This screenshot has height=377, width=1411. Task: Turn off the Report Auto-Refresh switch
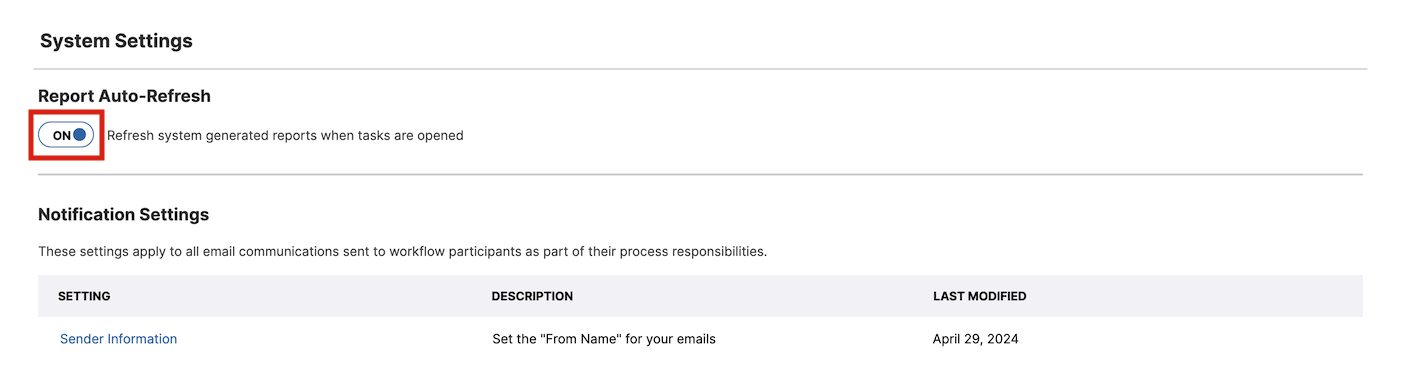[x=66, y=135]
